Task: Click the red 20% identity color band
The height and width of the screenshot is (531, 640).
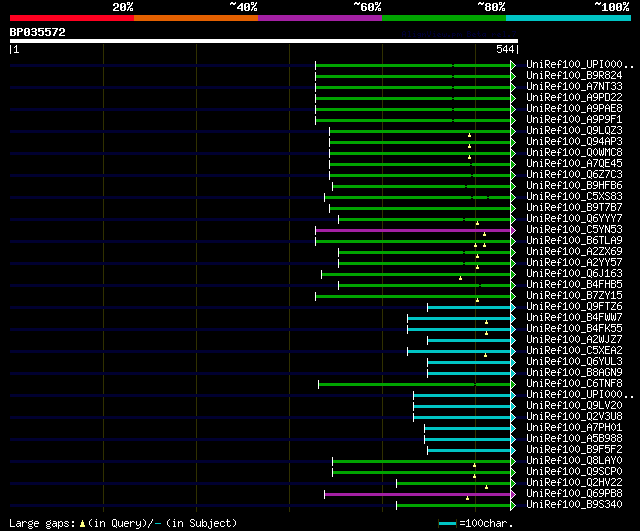Action: (x=72, y=18)
